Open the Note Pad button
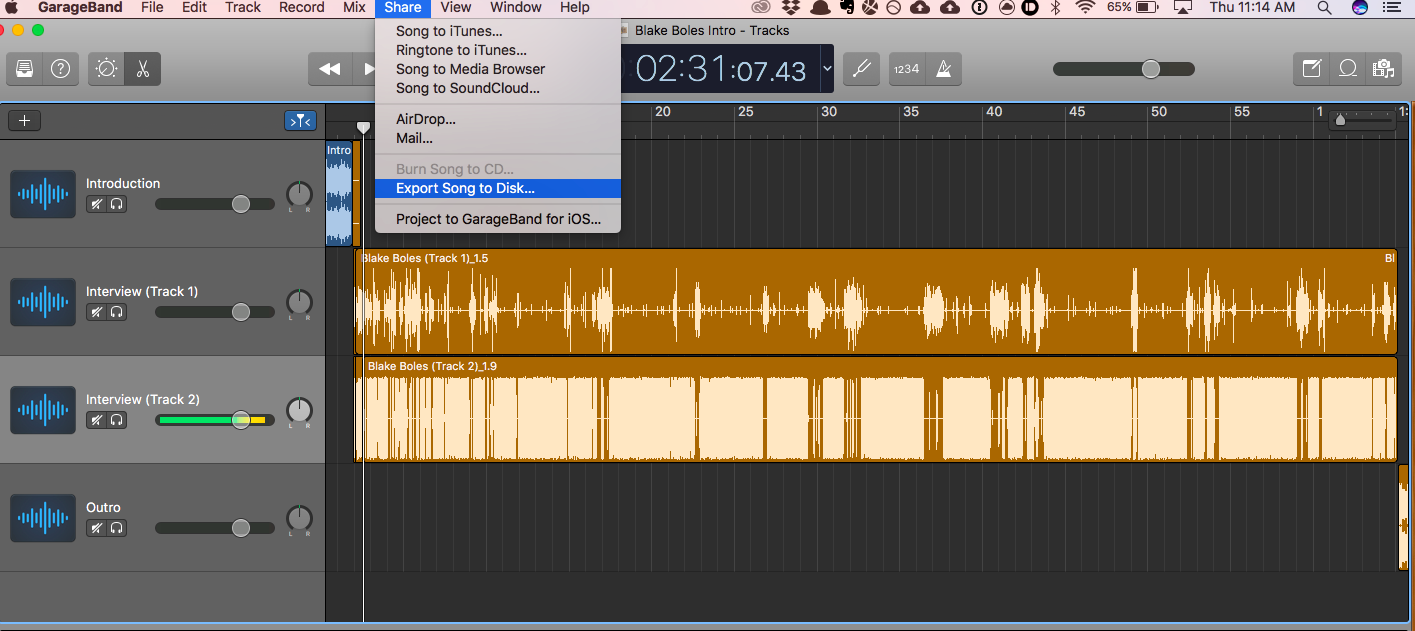The height and width of the screenshot is (631, 1415). pos(1311,69)
